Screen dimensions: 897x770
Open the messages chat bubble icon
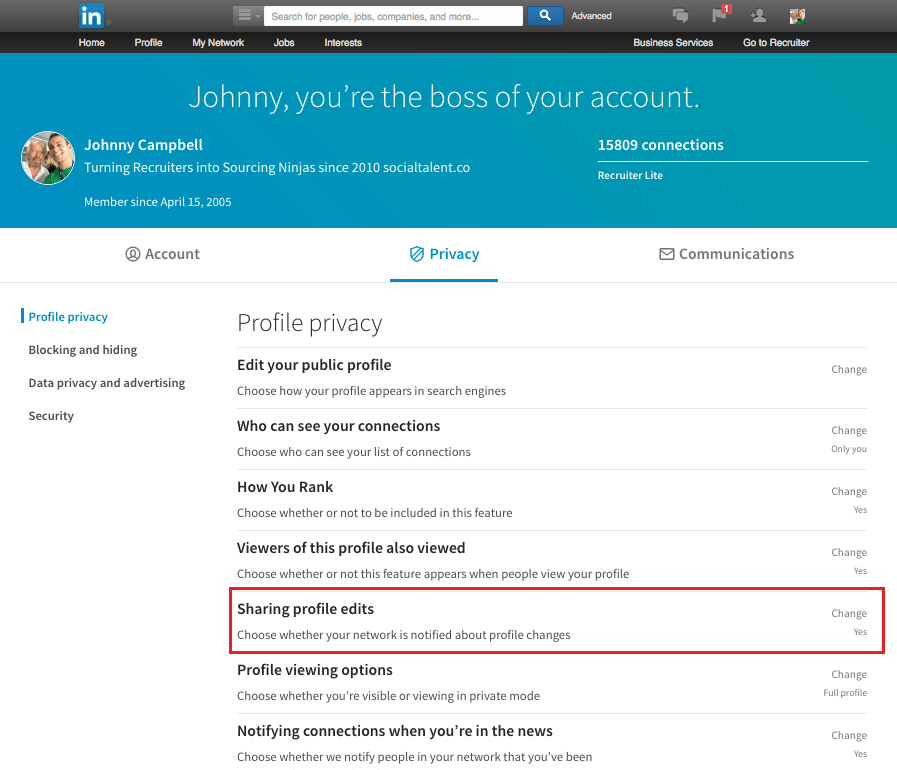click(x=680, y=15)
